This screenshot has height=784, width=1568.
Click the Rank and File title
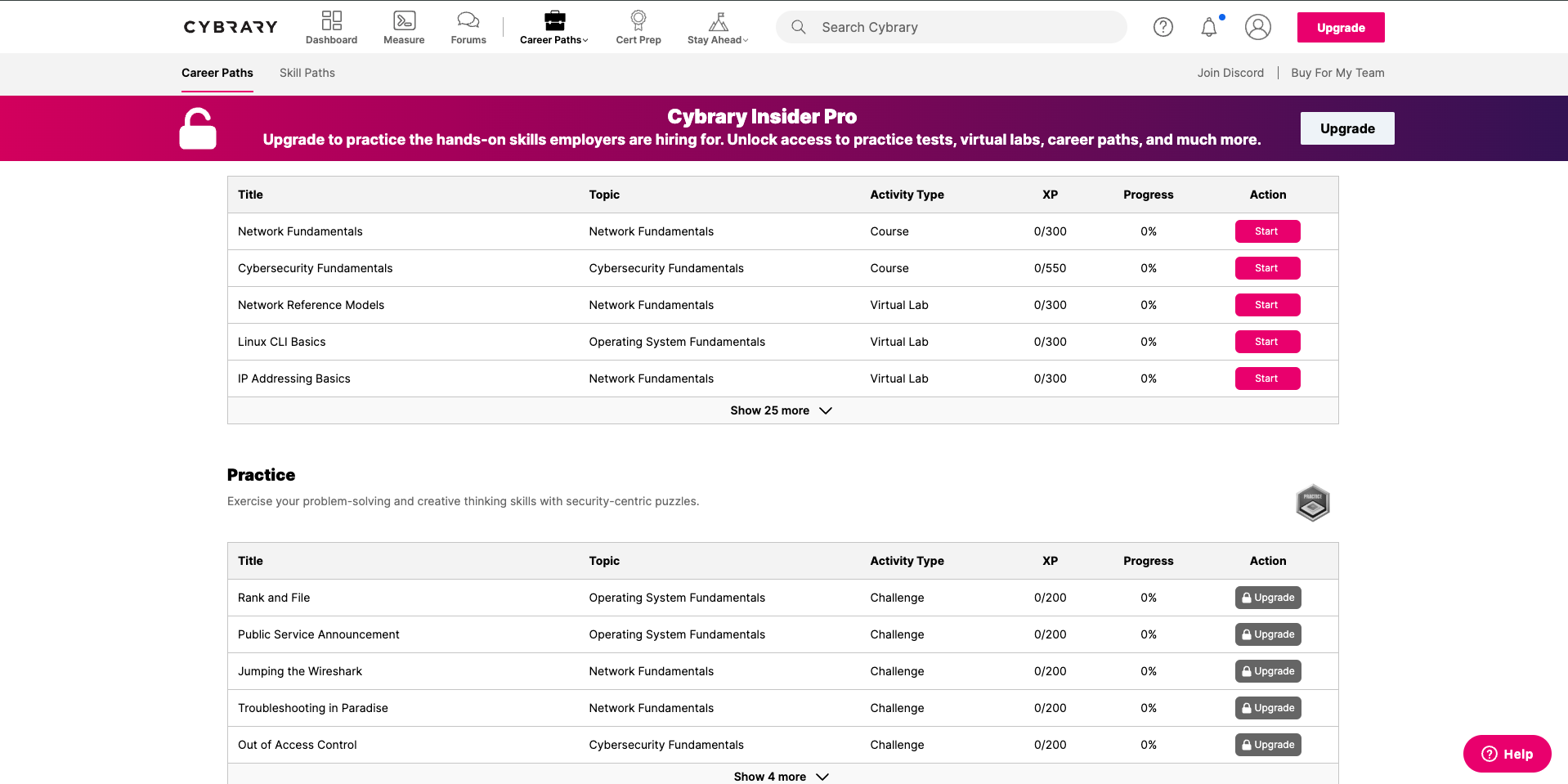274,598
